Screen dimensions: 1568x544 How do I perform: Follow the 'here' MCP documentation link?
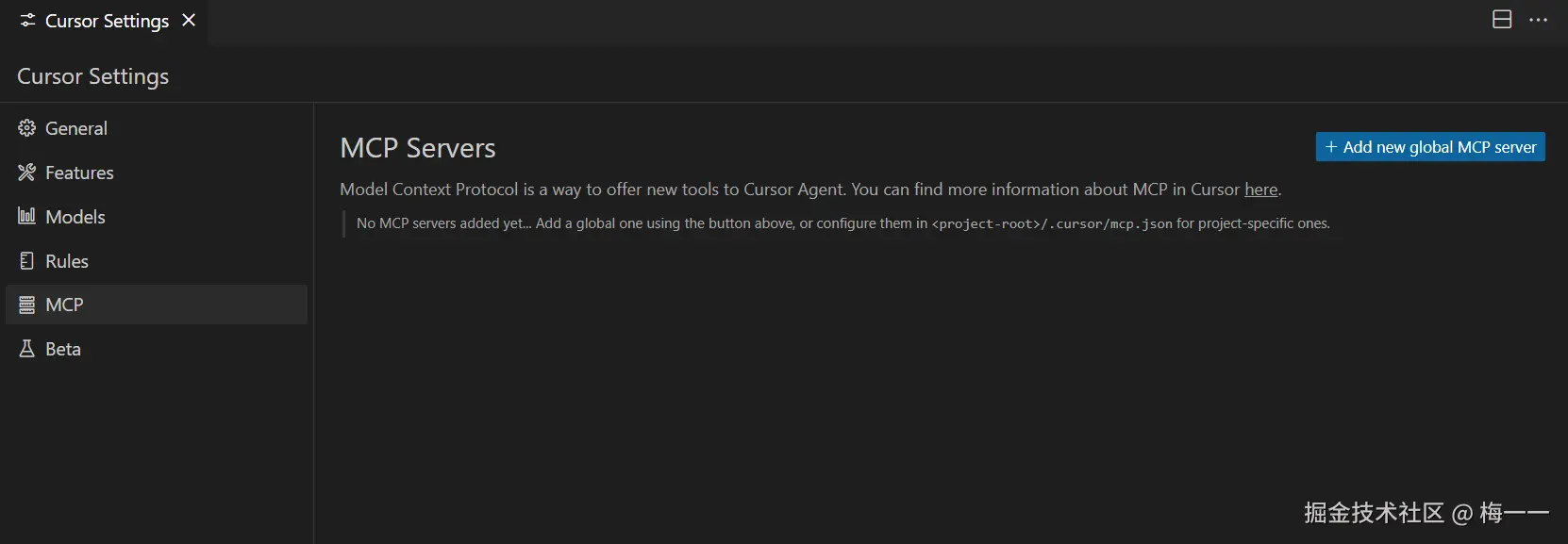(x=1260, y=190)
